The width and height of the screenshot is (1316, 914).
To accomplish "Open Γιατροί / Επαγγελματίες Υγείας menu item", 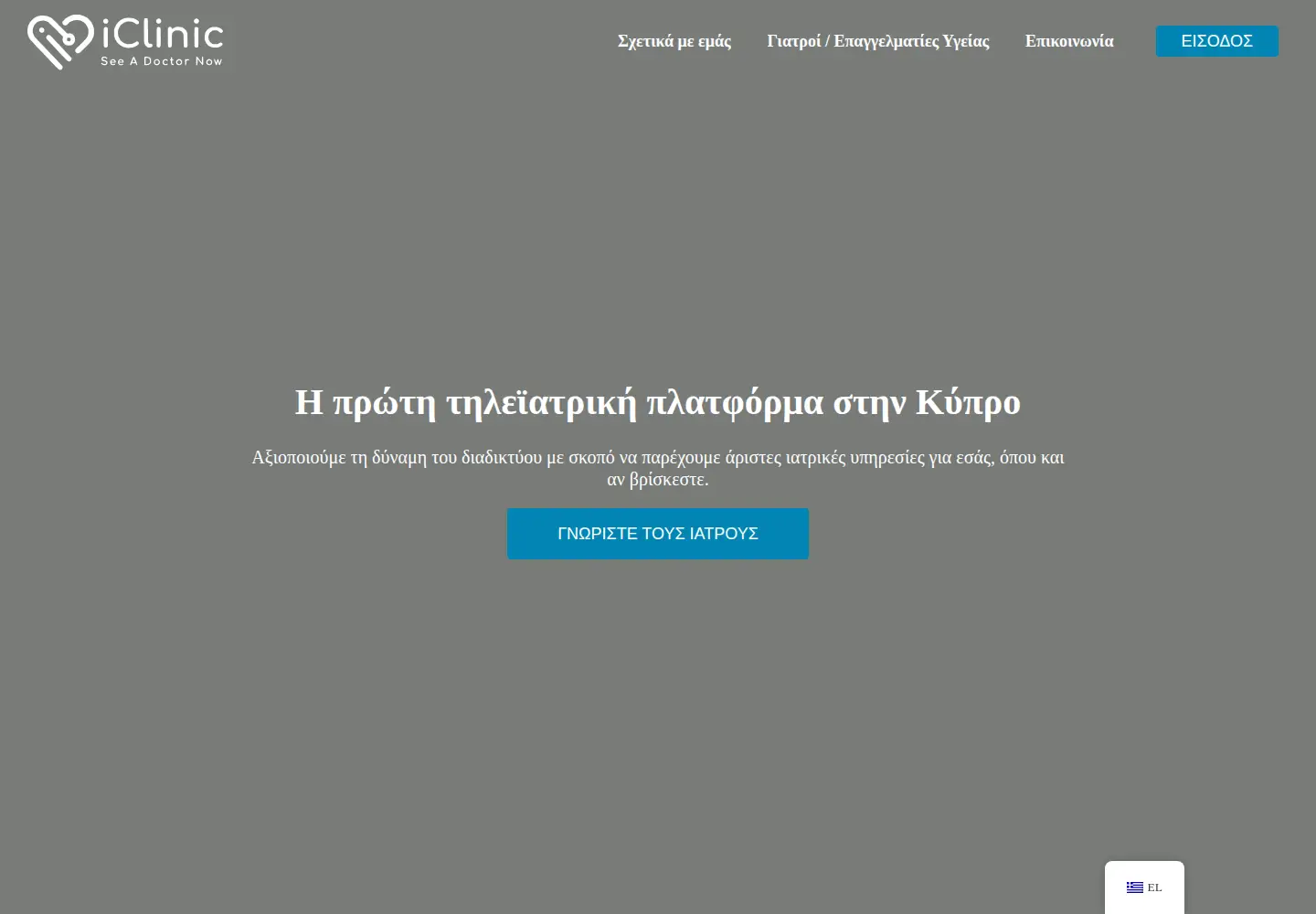I will pyautogui.click(x=878, y=41).
